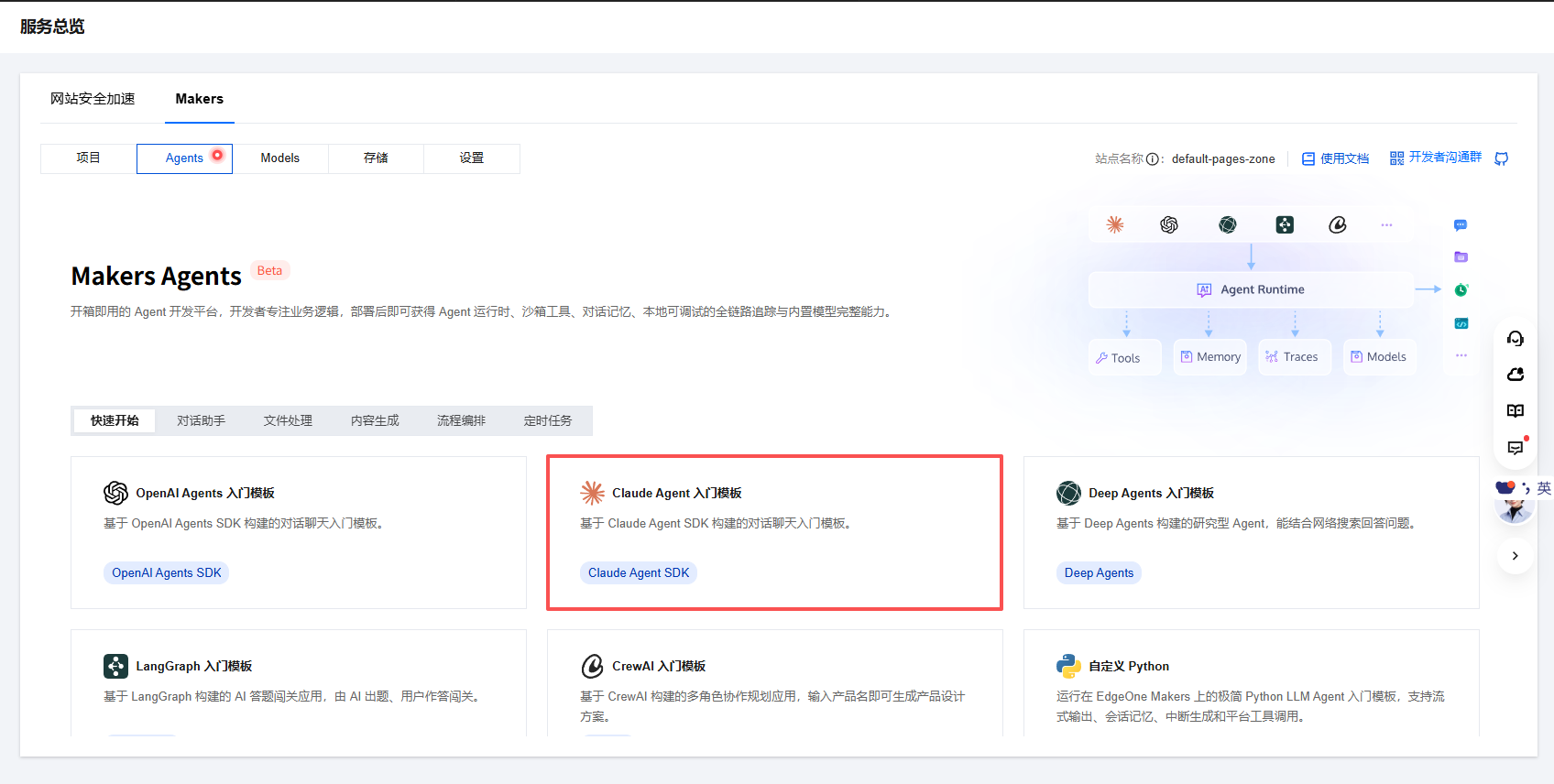Click the 服务总览 page title
Screen dimensions: 1554x784
tap(52, 27)
